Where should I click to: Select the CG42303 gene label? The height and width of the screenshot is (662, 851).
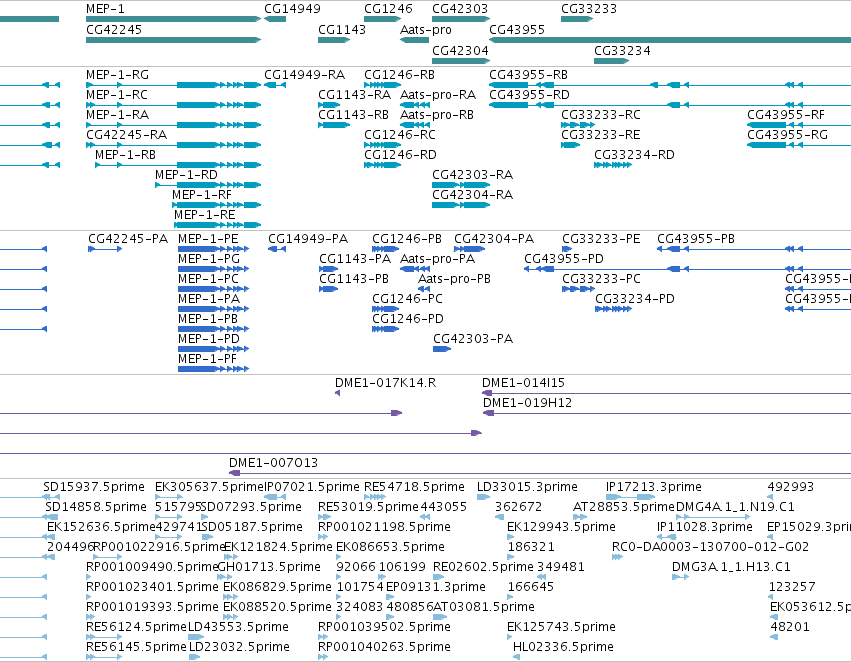click(460, 9)
